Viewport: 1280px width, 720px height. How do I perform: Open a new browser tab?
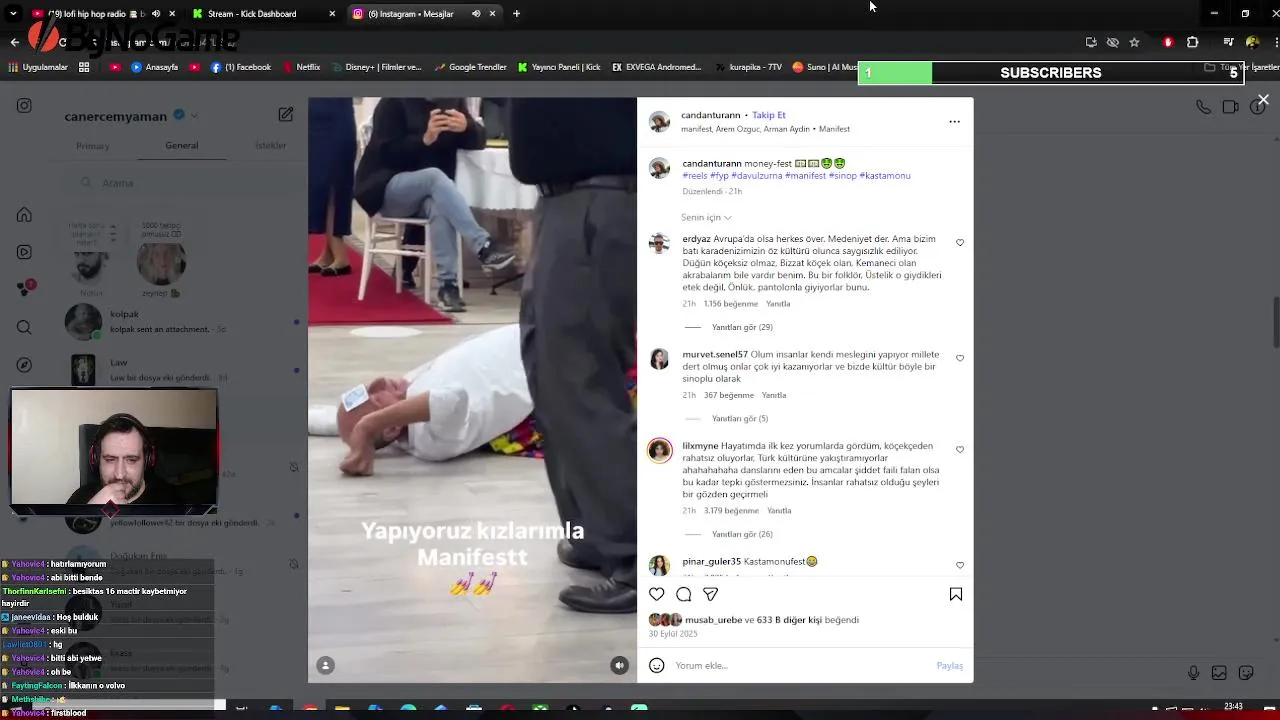[516, 13]
